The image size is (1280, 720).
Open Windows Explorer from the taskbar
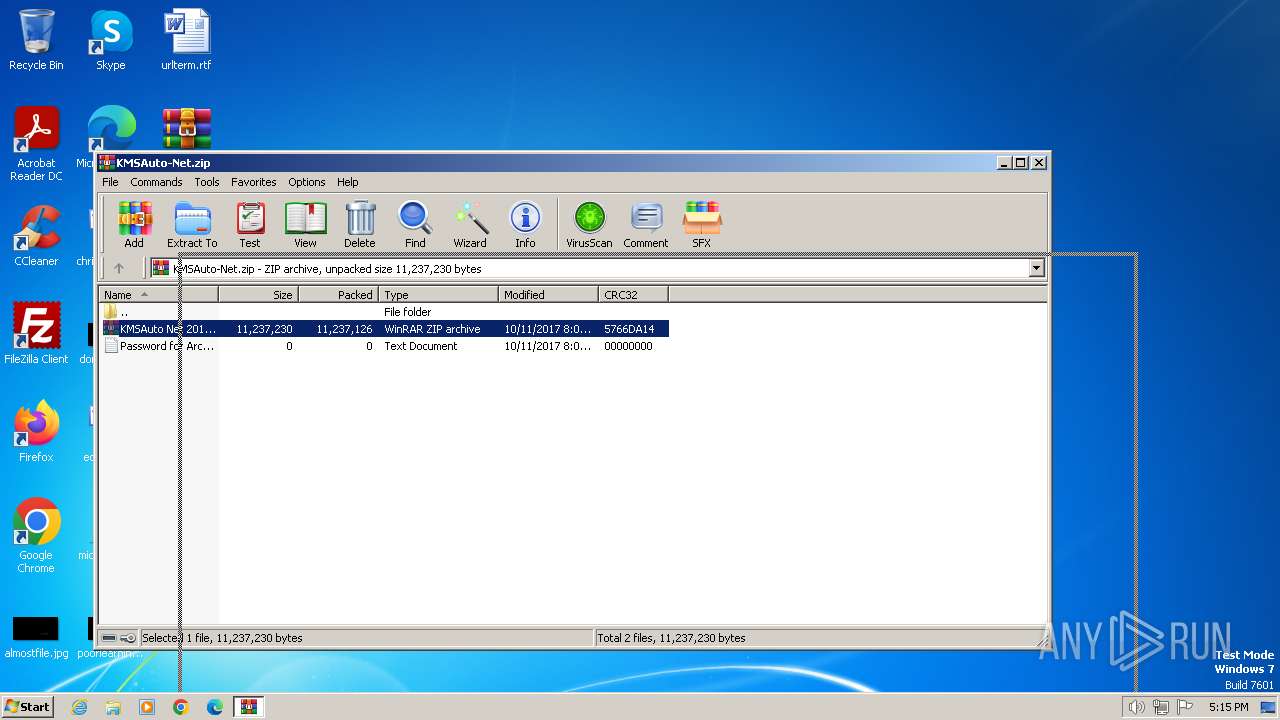point(113,707)
